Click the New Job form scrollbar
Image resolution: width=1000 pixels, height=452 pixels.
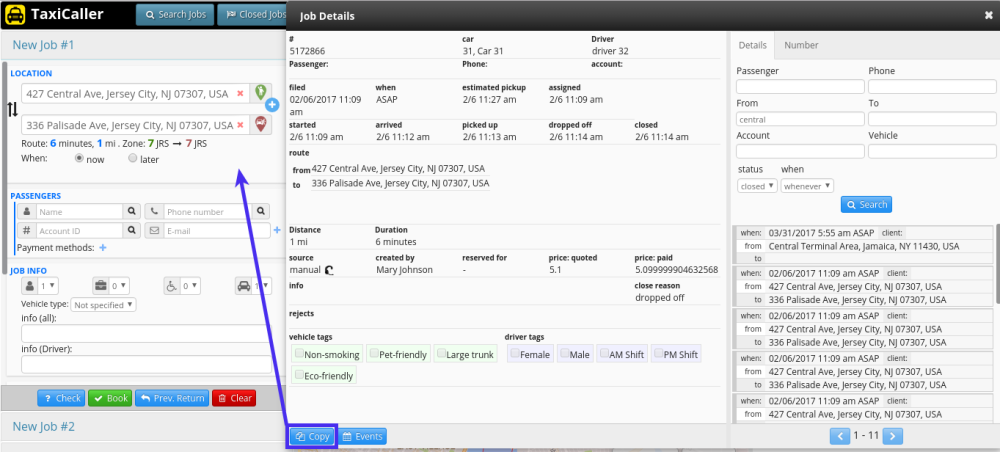[x=4, y=167]
